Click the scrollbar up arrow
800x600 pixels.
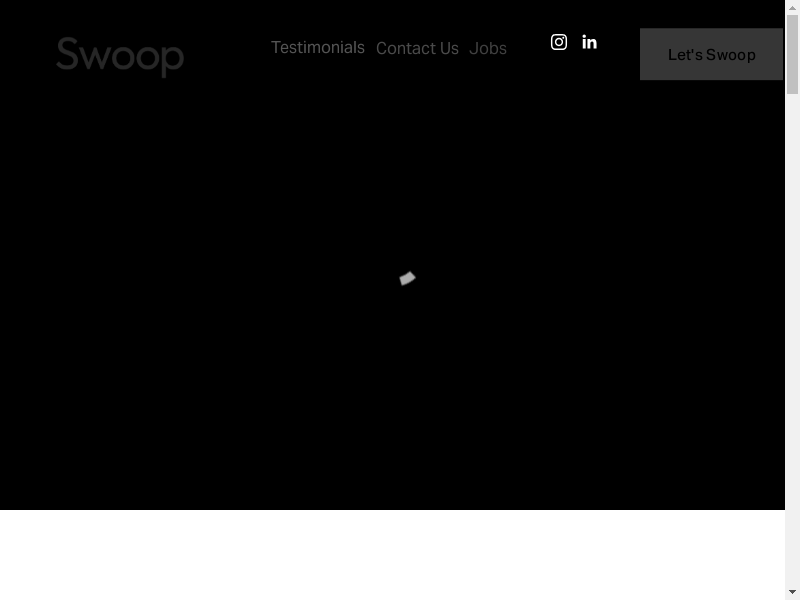(792, 8)
